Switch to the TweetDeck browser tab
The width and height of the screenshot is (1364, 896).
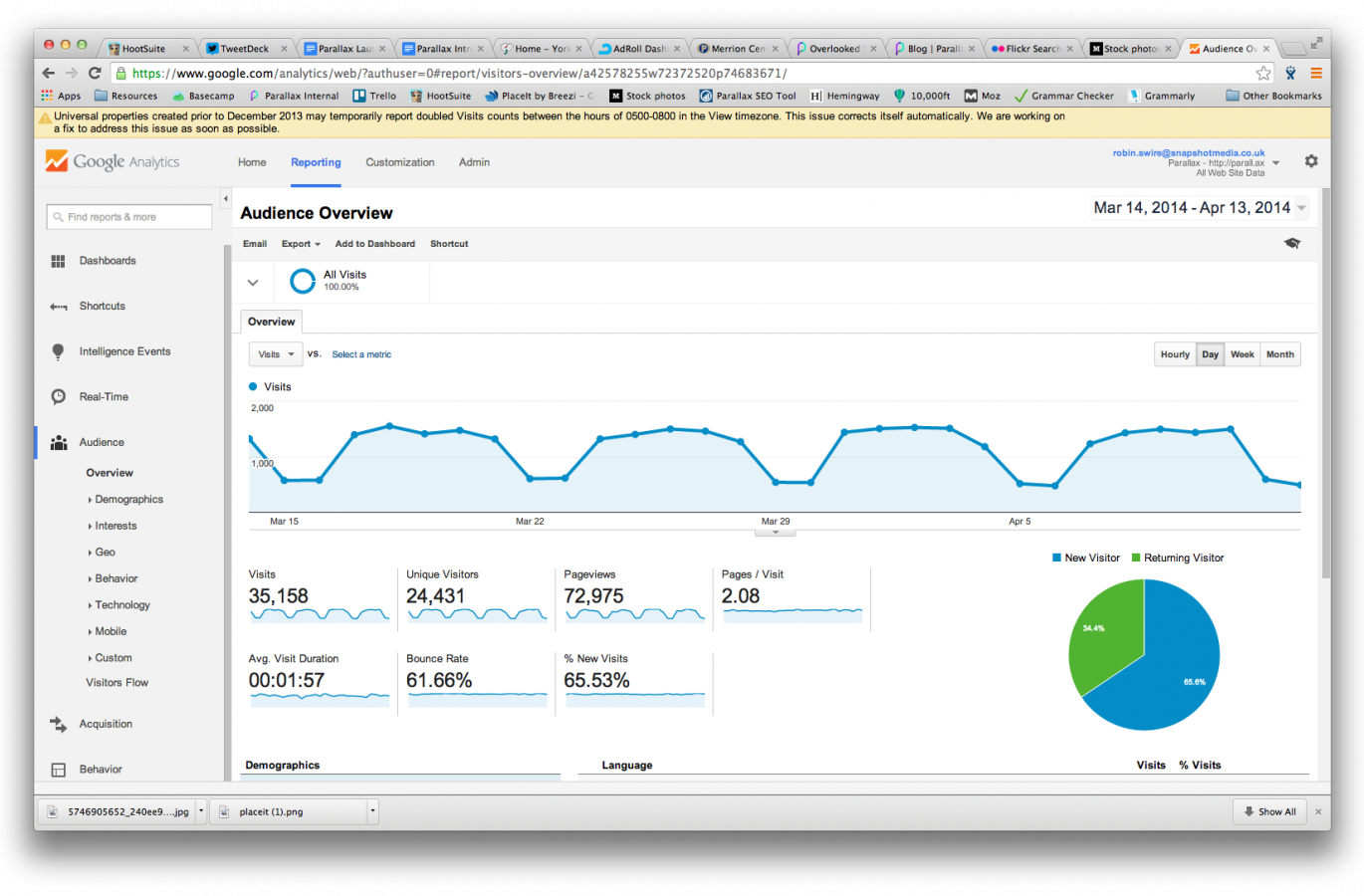[x=246, y=48]
